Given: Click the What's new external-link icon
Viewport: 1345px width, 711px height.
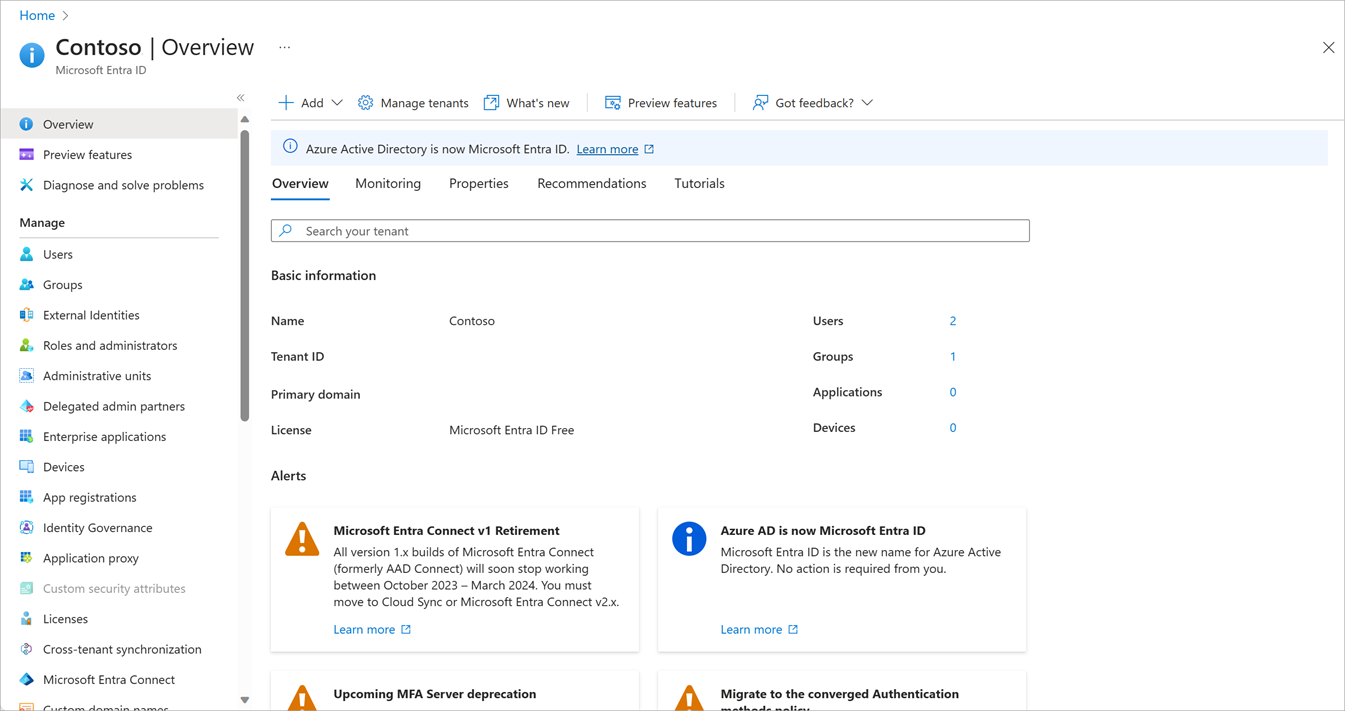Looking at the screenshot, I should tap(491, 103).
